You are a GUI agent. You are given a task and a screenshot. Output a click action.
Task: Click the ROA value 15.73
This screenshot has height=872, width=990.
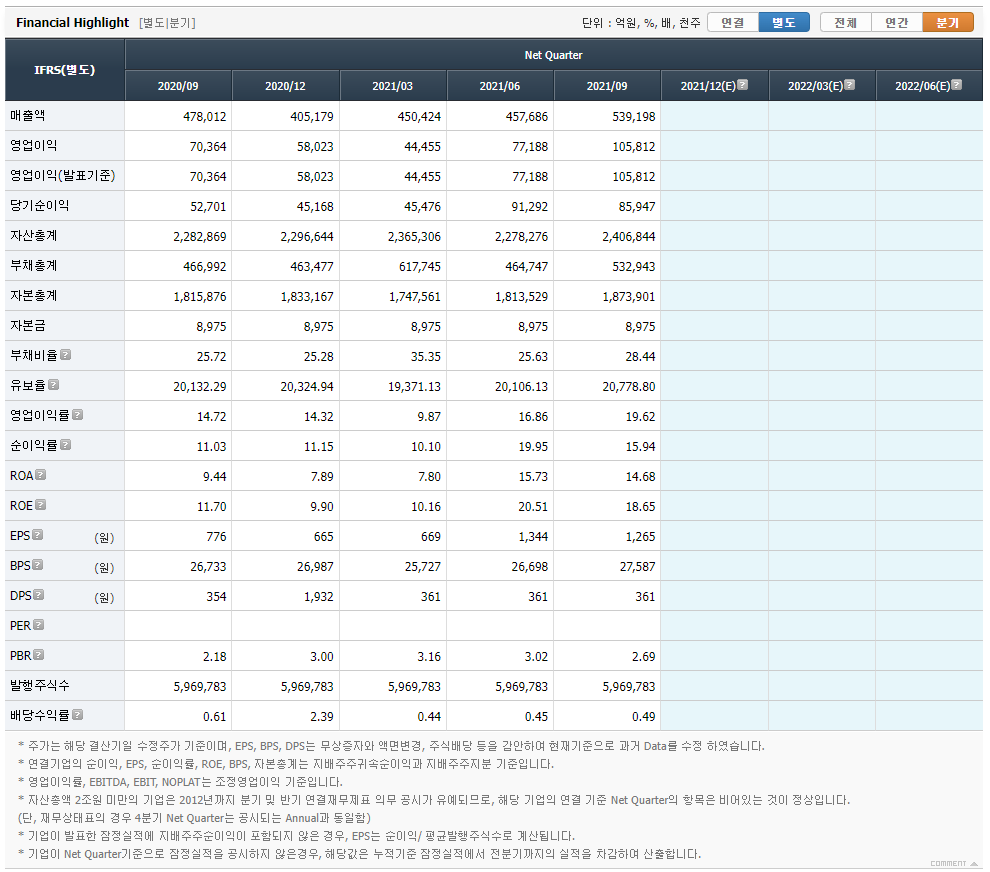click(534, 477)
